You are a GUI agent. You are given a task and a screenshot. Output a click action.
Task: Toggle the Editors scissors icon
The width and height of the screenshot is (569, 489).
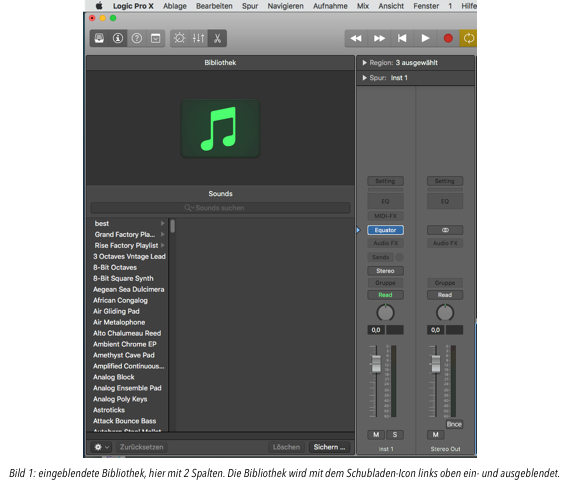[x=217, y=38]
